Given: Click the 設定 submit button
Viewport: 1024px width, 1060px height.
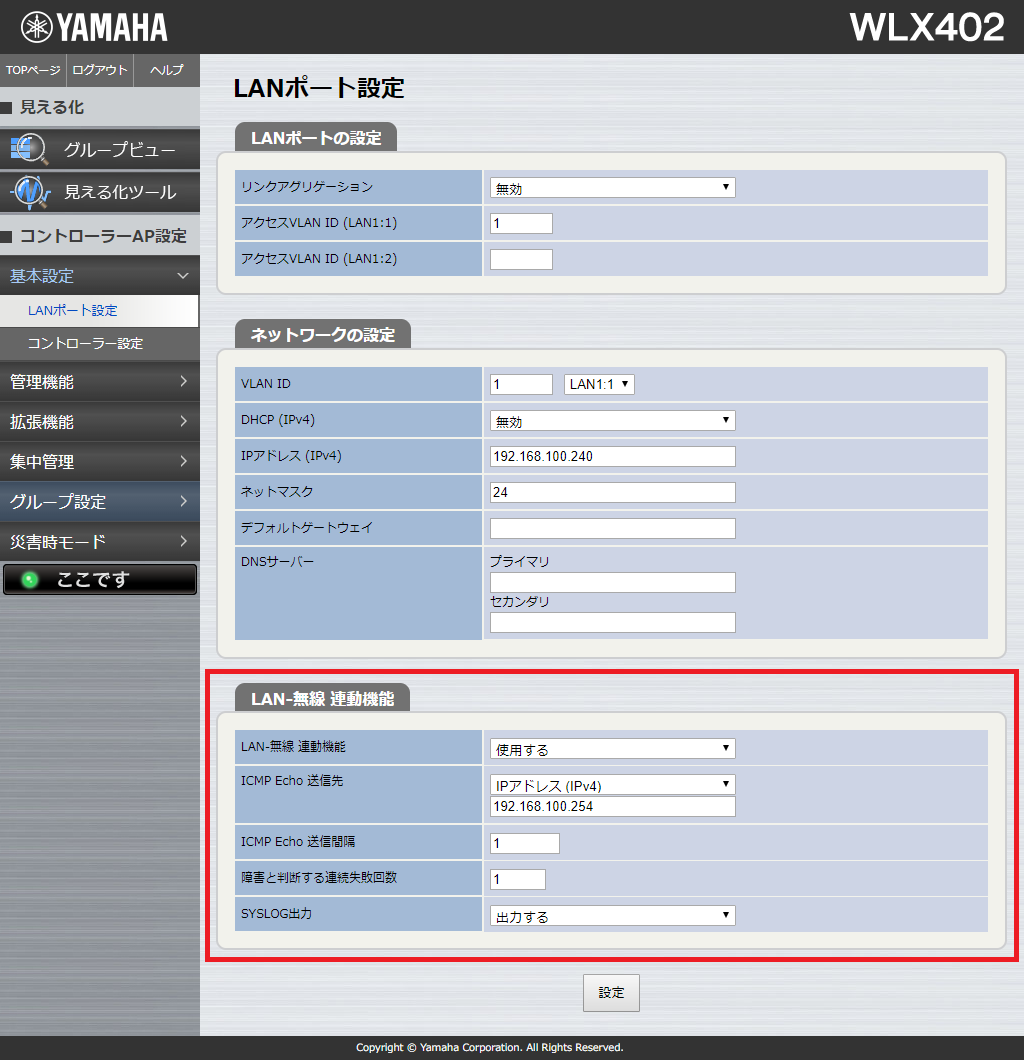Looking at the screenshot, I should 611,993.
